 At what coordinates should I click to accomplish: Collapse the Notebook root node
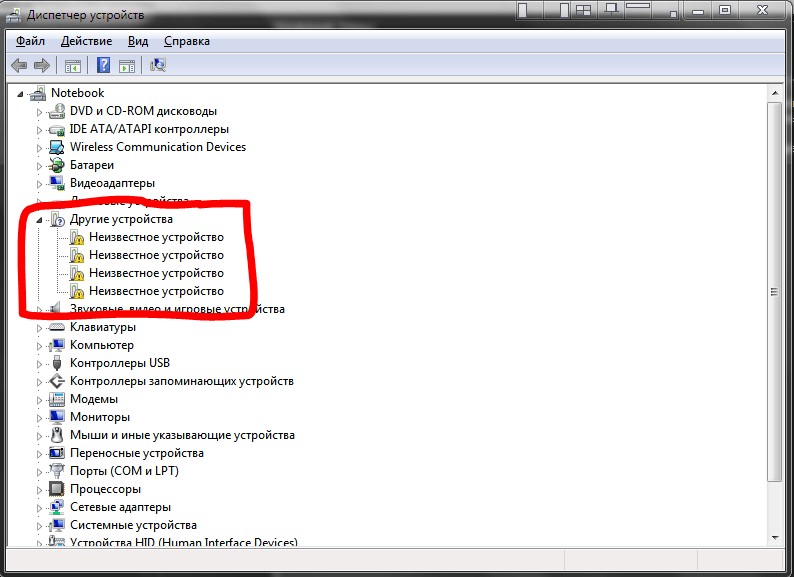pos(20,94)
